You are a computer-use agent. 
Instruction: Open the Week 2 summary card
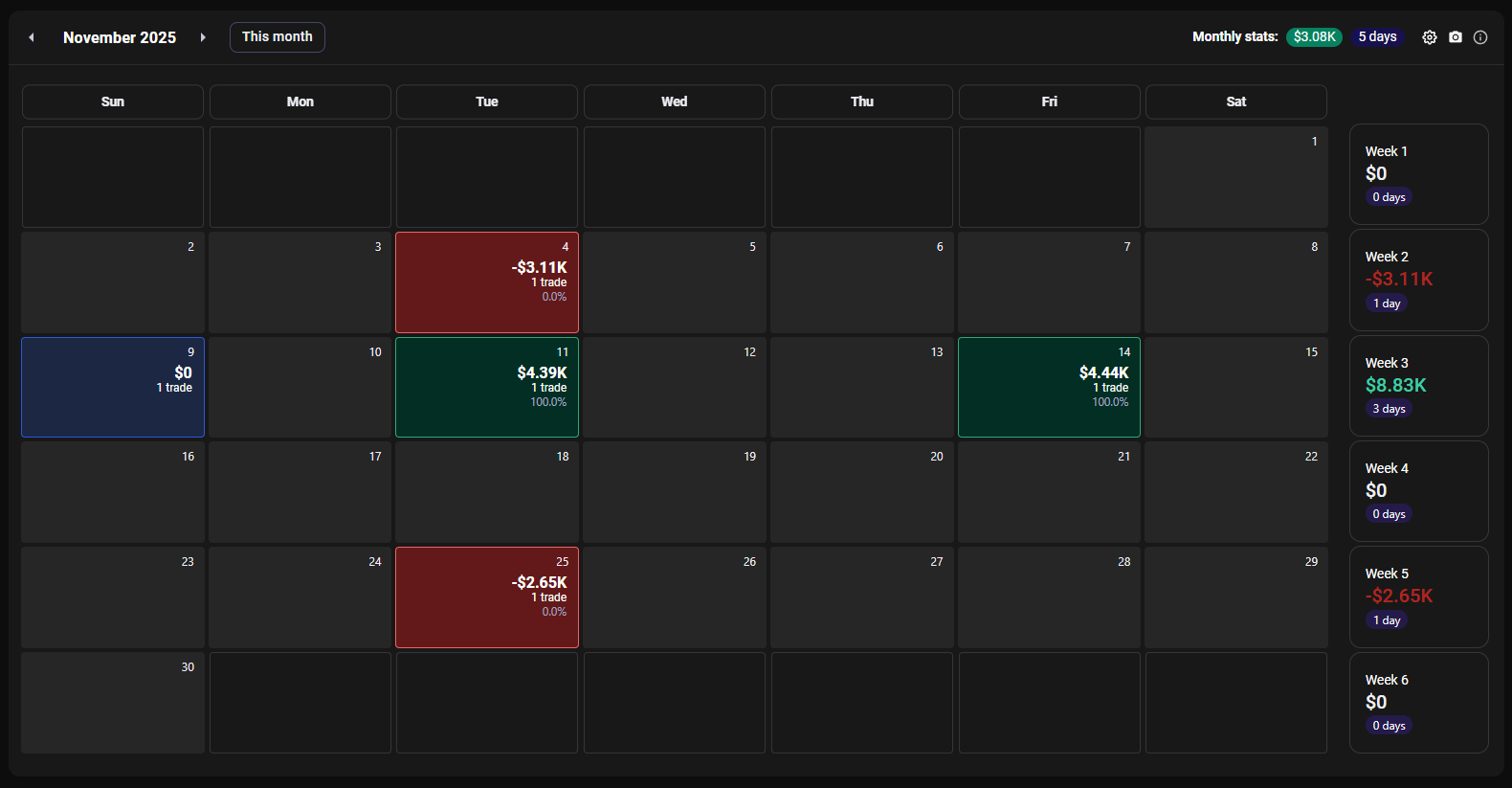click(1418, 280)
